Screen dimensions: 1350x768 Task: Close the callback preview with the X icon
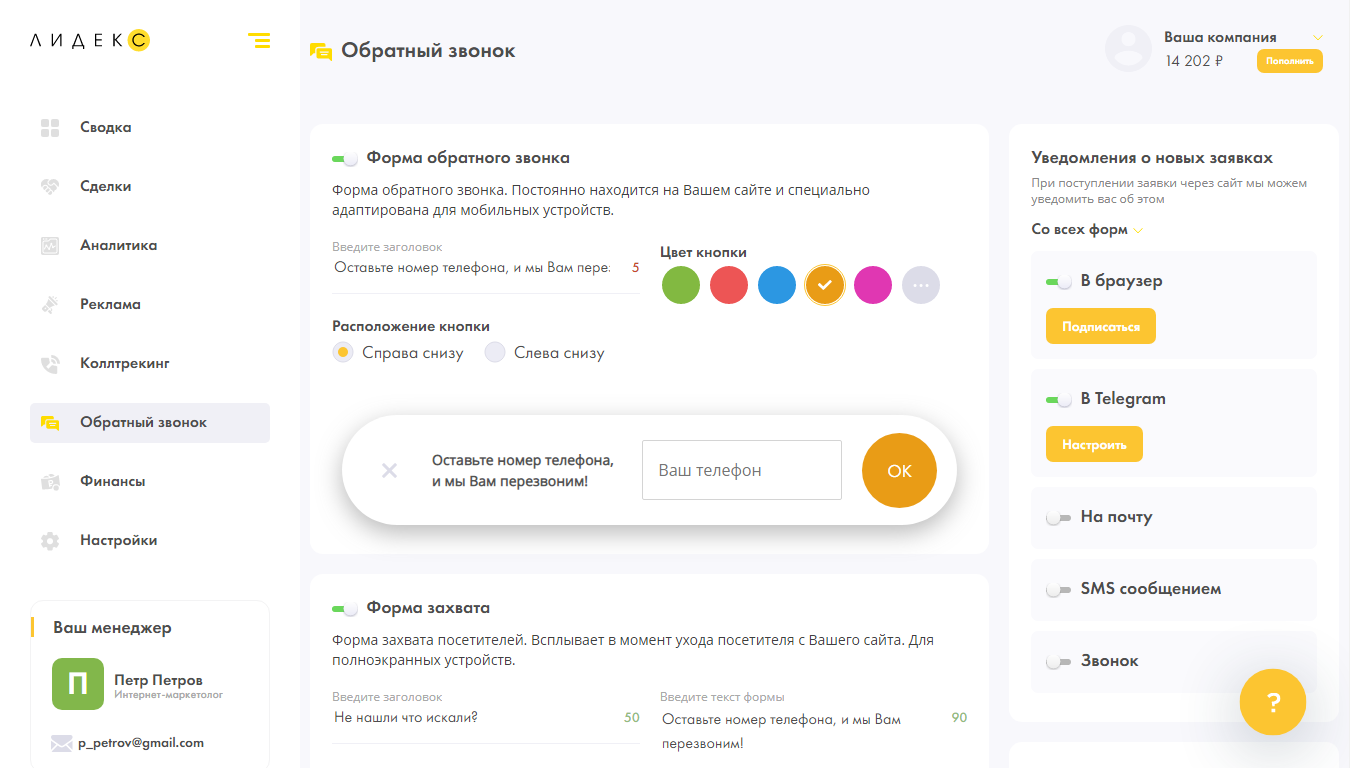point(390,471)
